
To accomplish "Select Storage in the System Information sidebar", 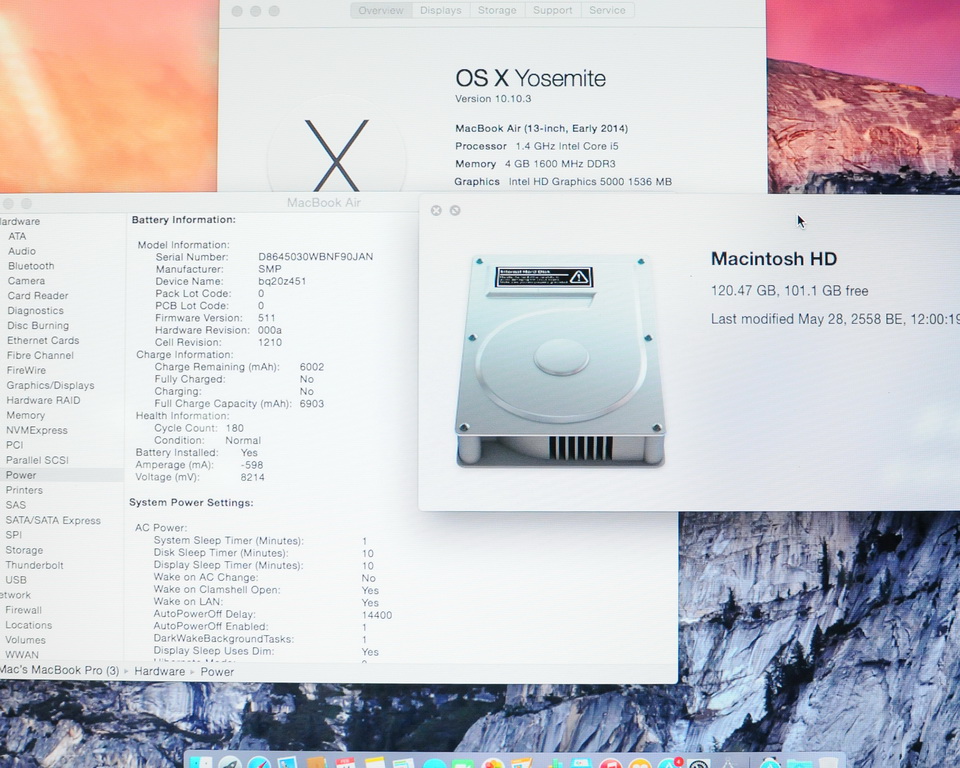I will pyautogui.click(x=24, y=551).
